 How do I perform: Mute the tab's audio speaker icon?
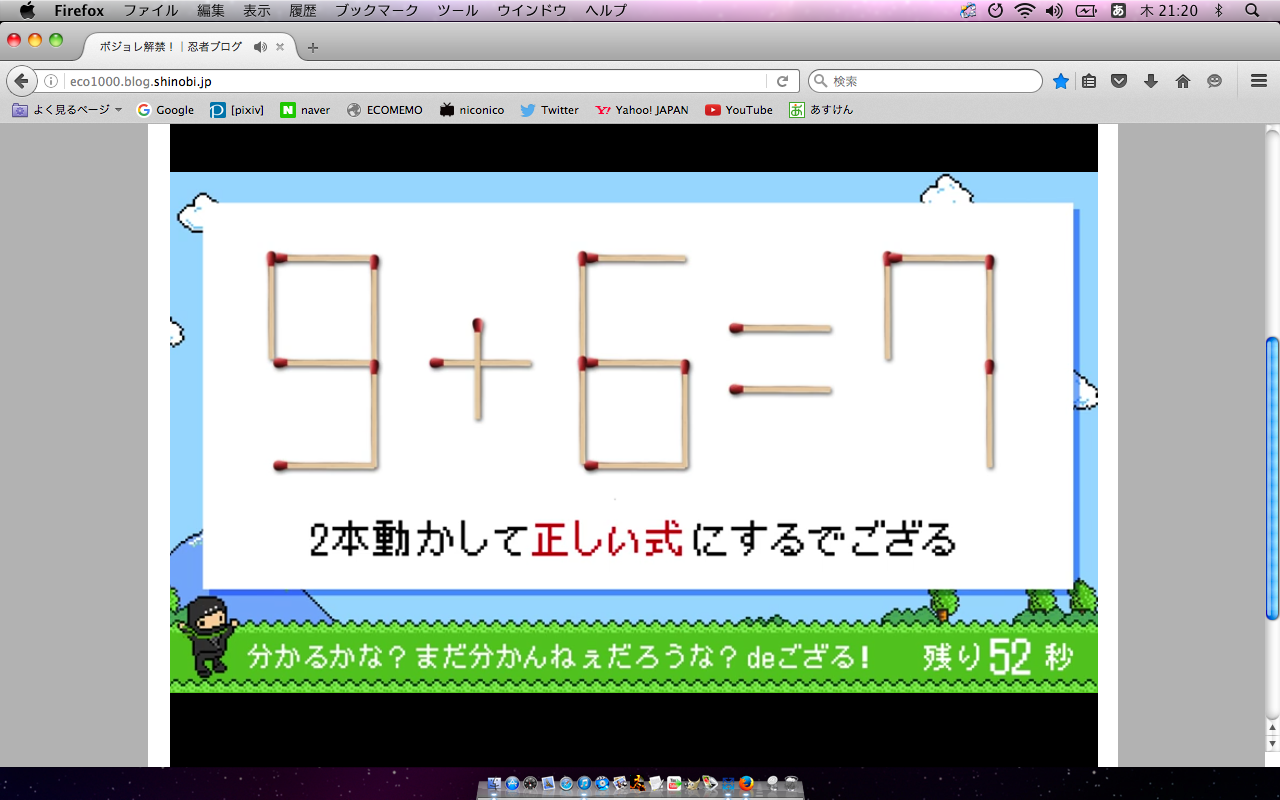click(260, 47)
